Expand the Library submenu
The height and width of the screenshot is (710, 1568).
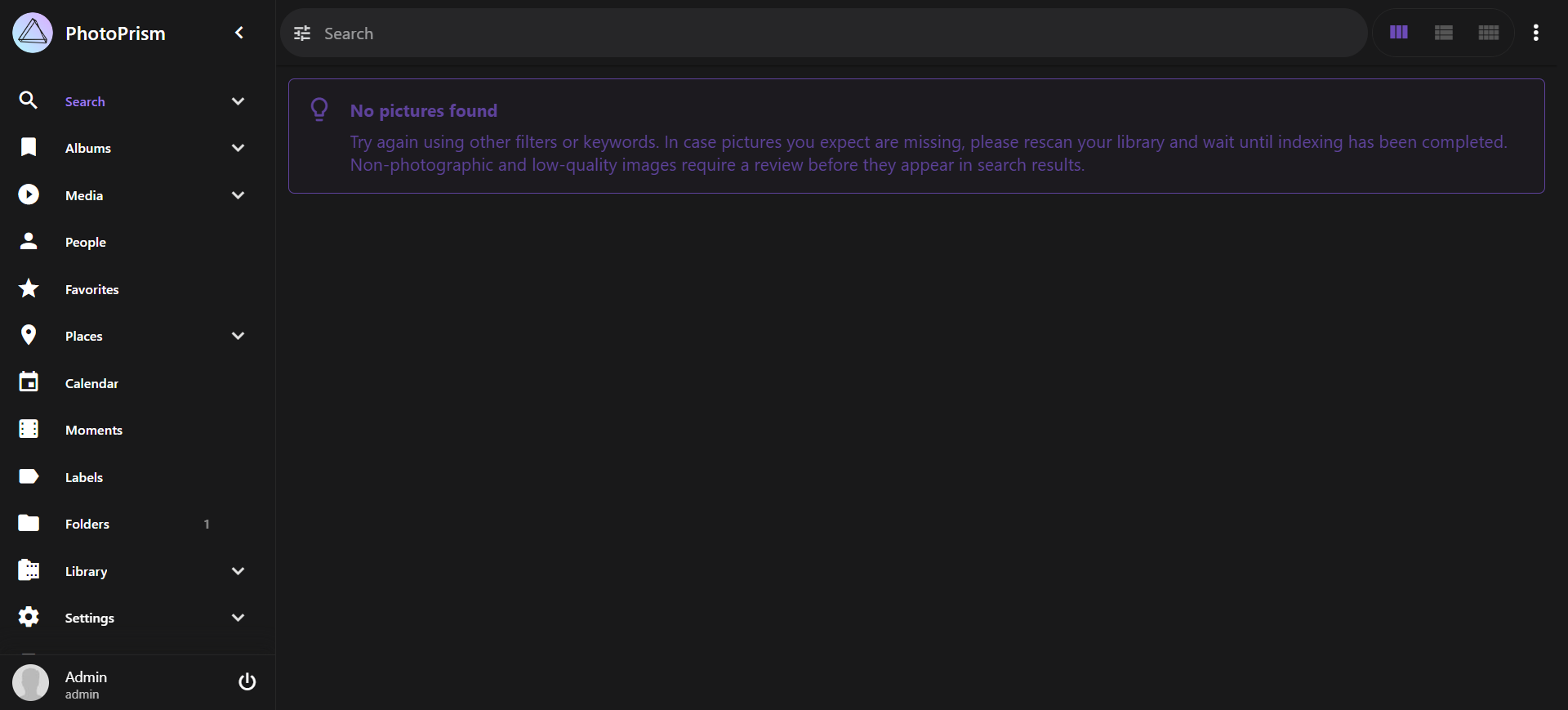tap(238, 571)
